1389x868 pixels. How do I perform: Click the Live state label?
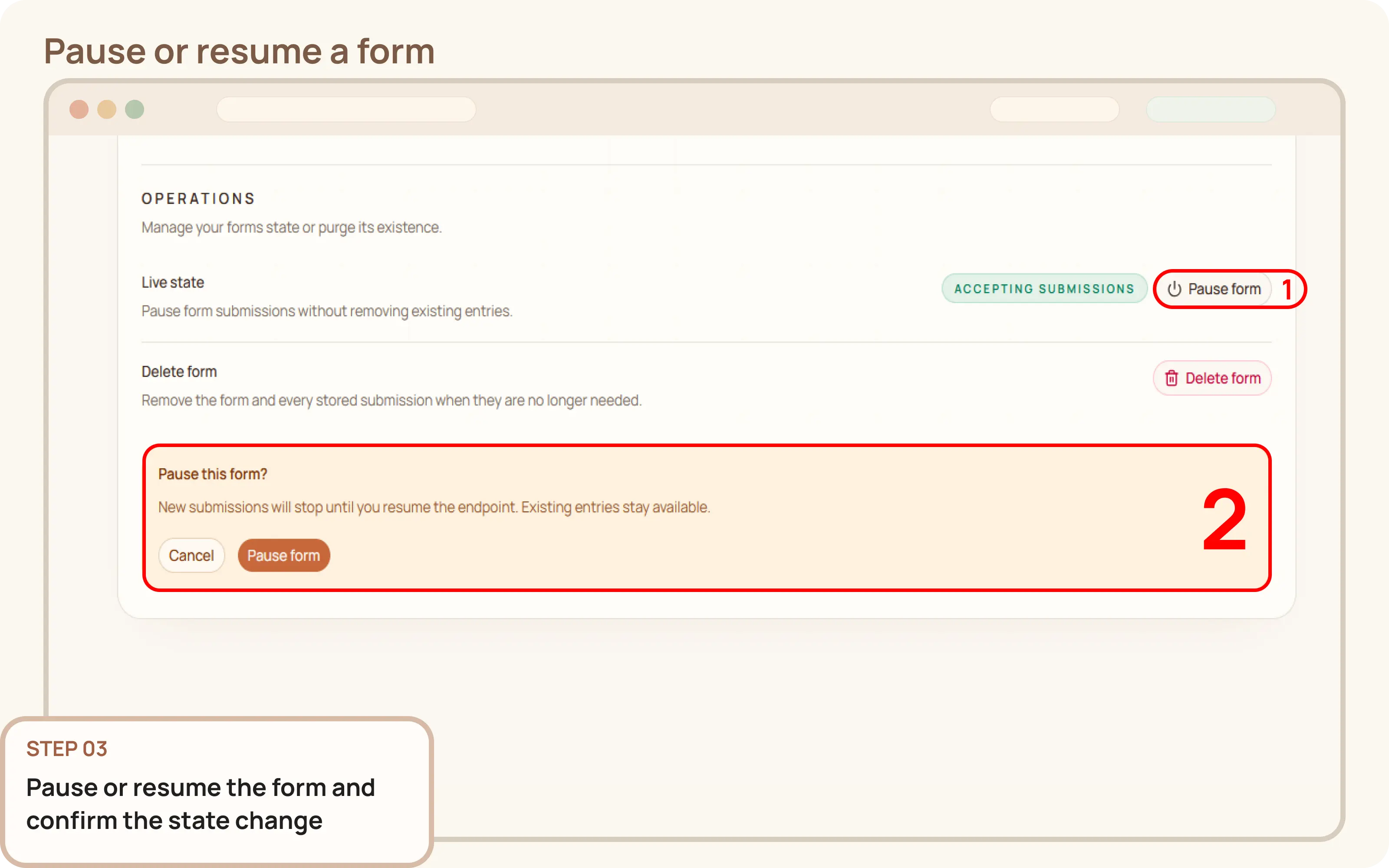(172, 282)
